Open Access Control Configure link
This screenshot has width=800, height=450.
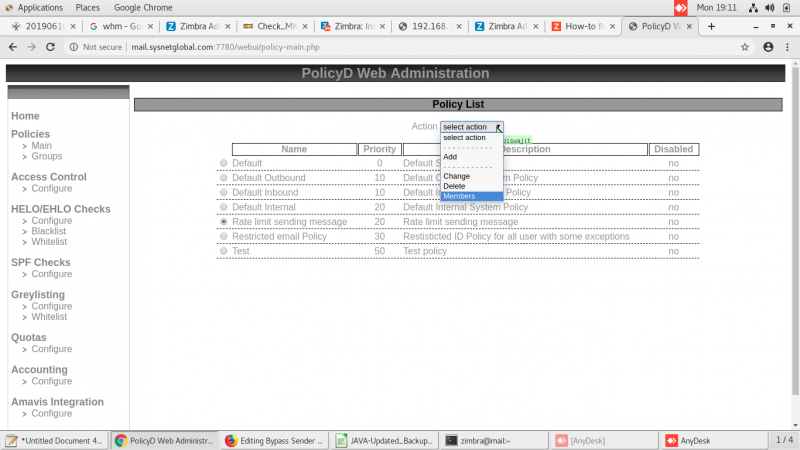pos(52,188)
